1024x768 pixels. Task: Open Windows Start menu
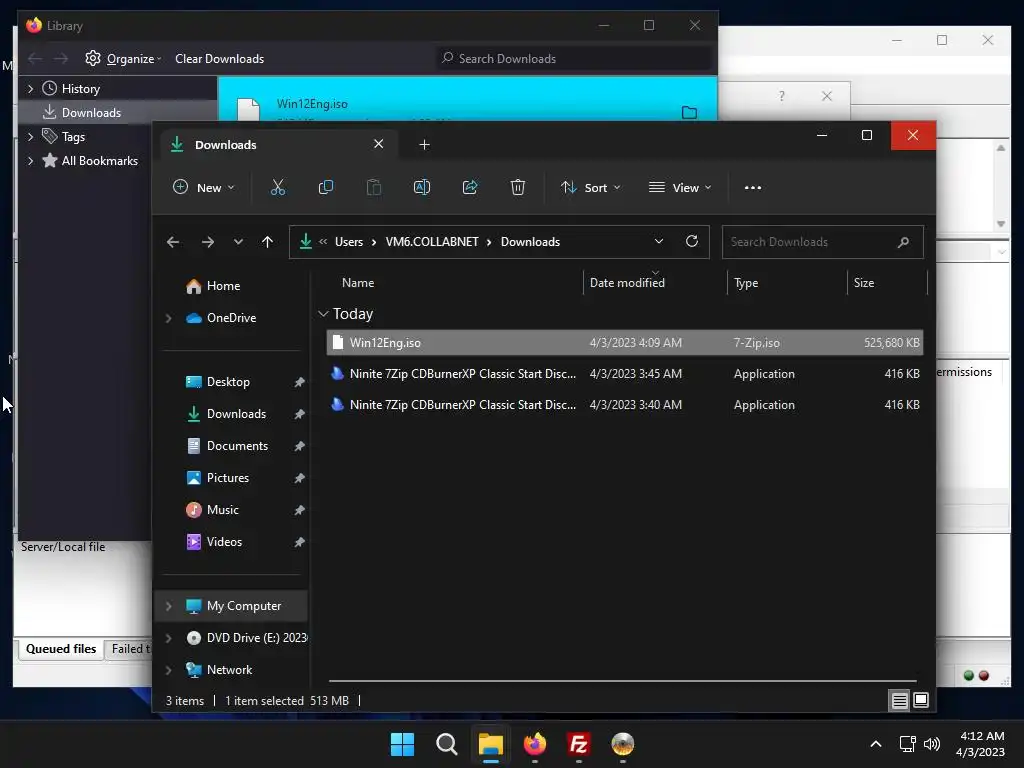pos(402,744)
